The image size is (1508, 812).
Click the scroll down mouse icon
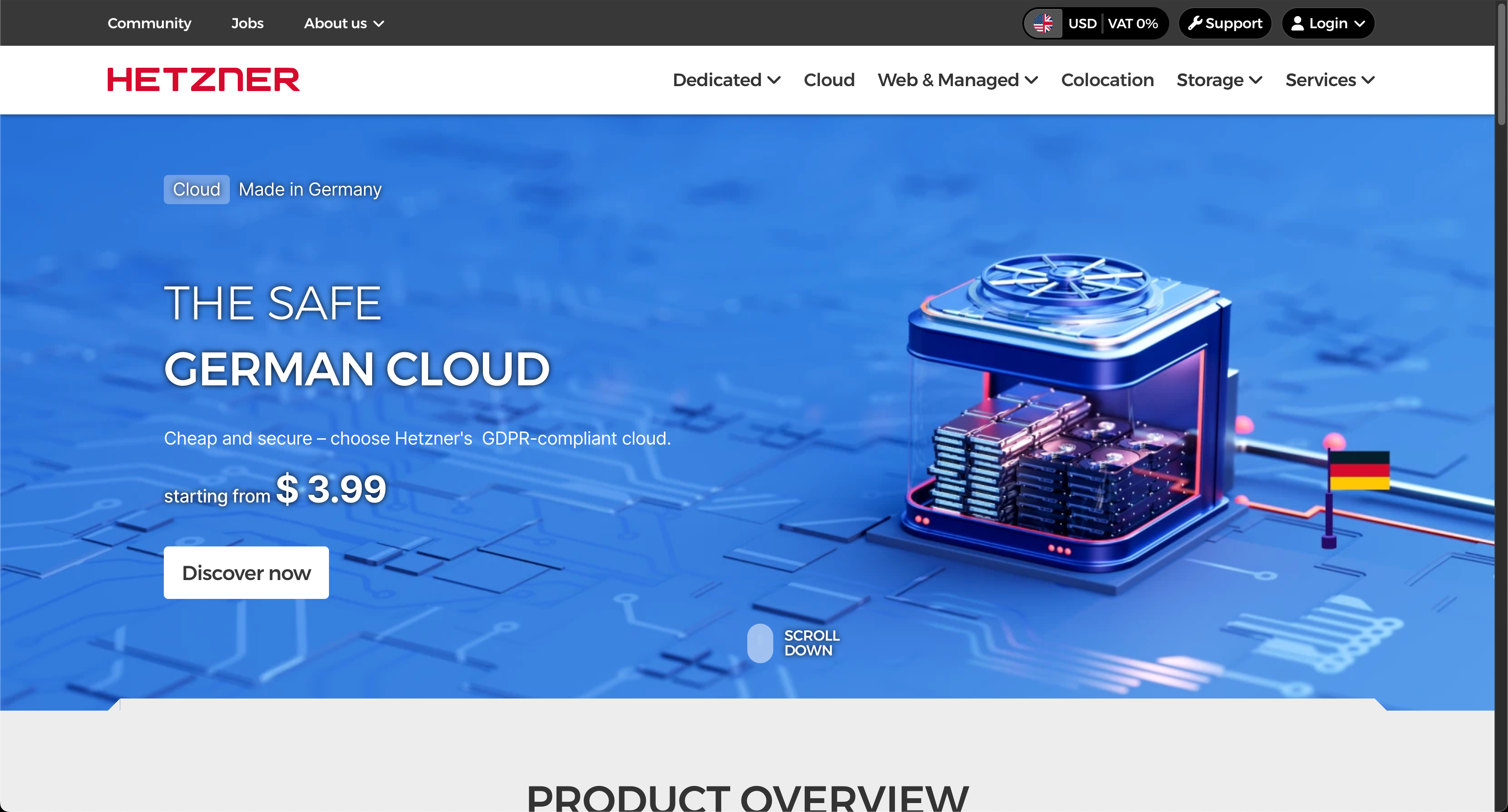pyautogui.click(x=760, y=643)
